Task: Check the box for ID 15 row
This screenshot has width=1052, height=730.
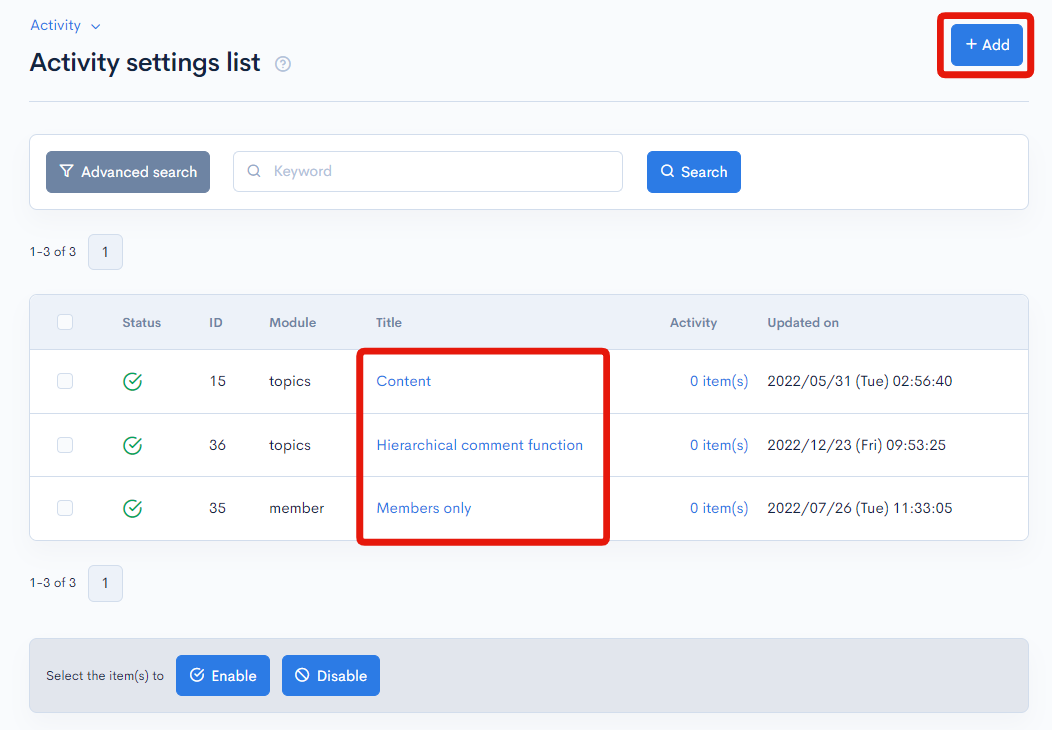Action: pos(65,381)
